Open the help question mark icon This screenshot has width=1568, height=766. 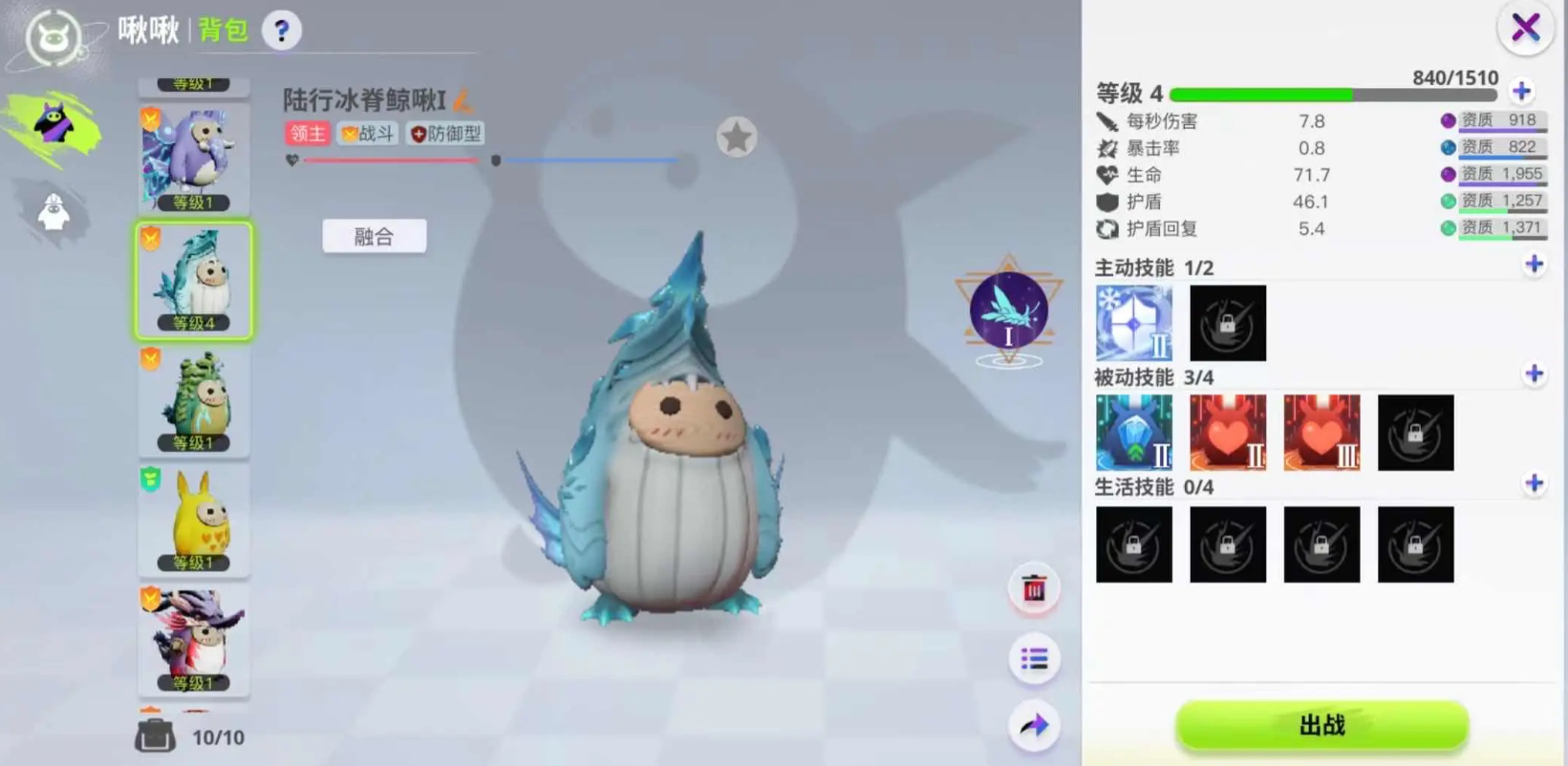pyautogui.click(x=281, y=31)
